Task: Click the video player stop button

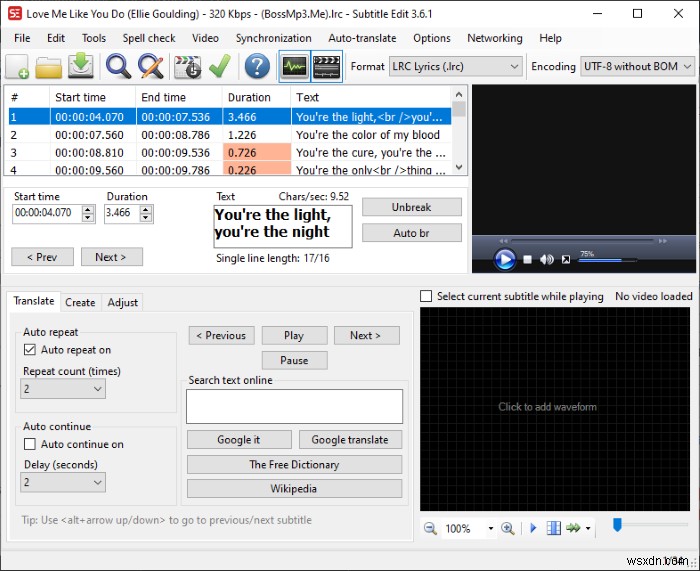Action: (527, 259)
